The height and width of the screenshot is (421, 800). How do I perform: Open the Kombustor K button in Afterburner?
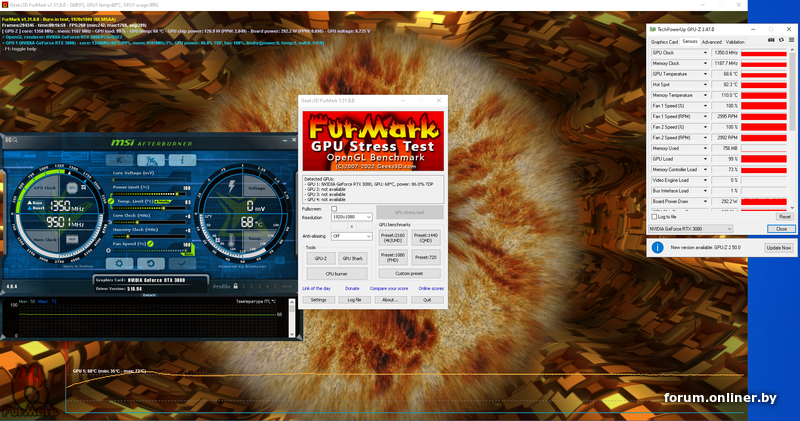pyautogui.click(x=119, y=160)
